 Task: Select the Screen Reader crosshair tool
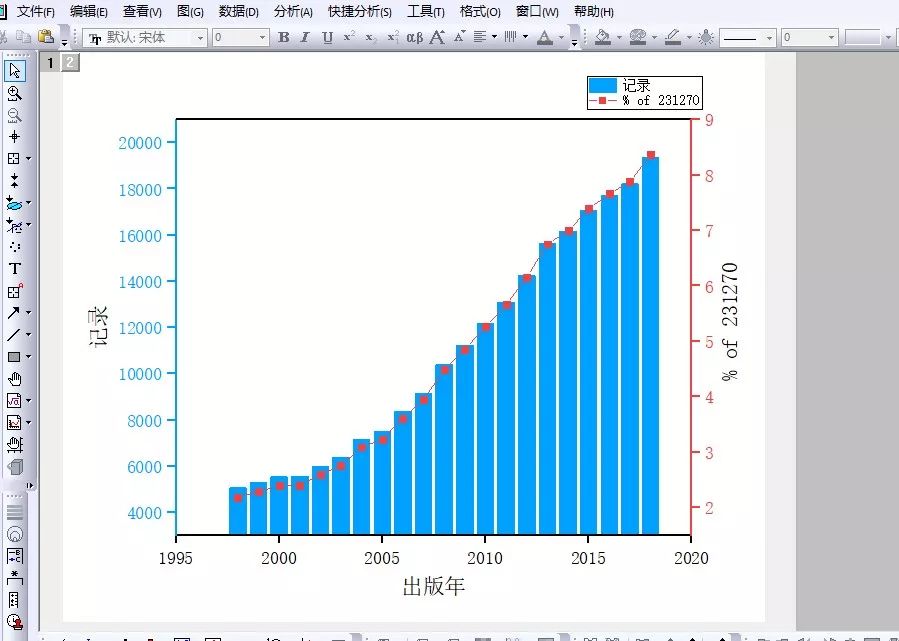(14, 136)
